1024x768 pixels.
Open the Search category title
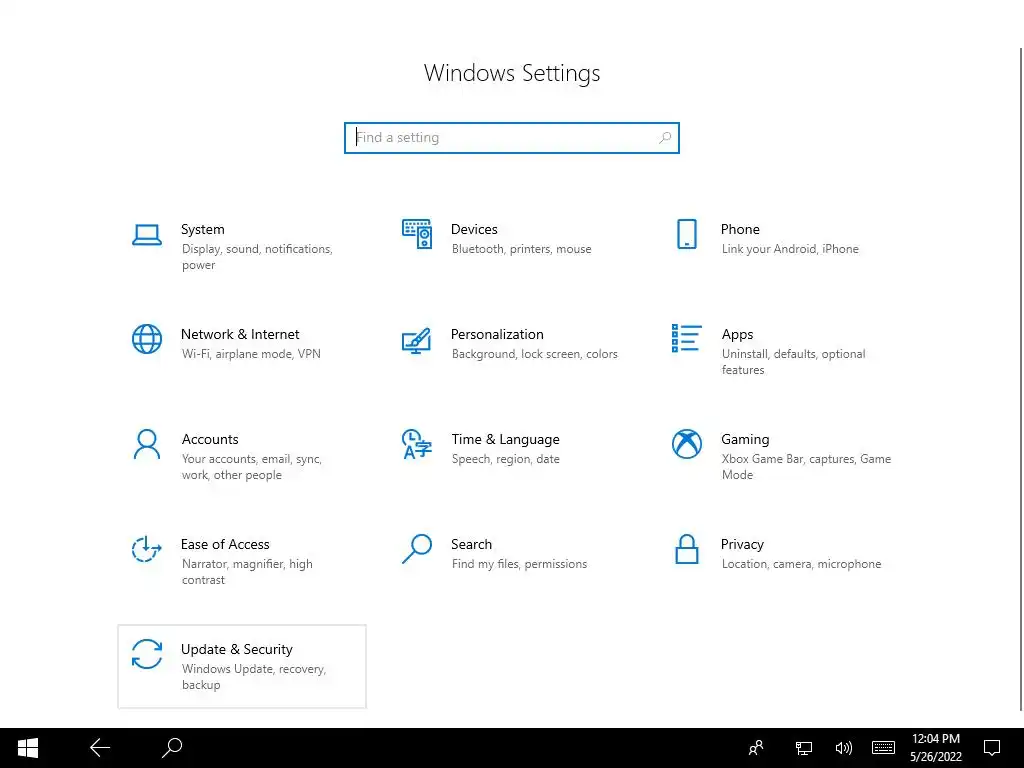[x=472, y=544]
